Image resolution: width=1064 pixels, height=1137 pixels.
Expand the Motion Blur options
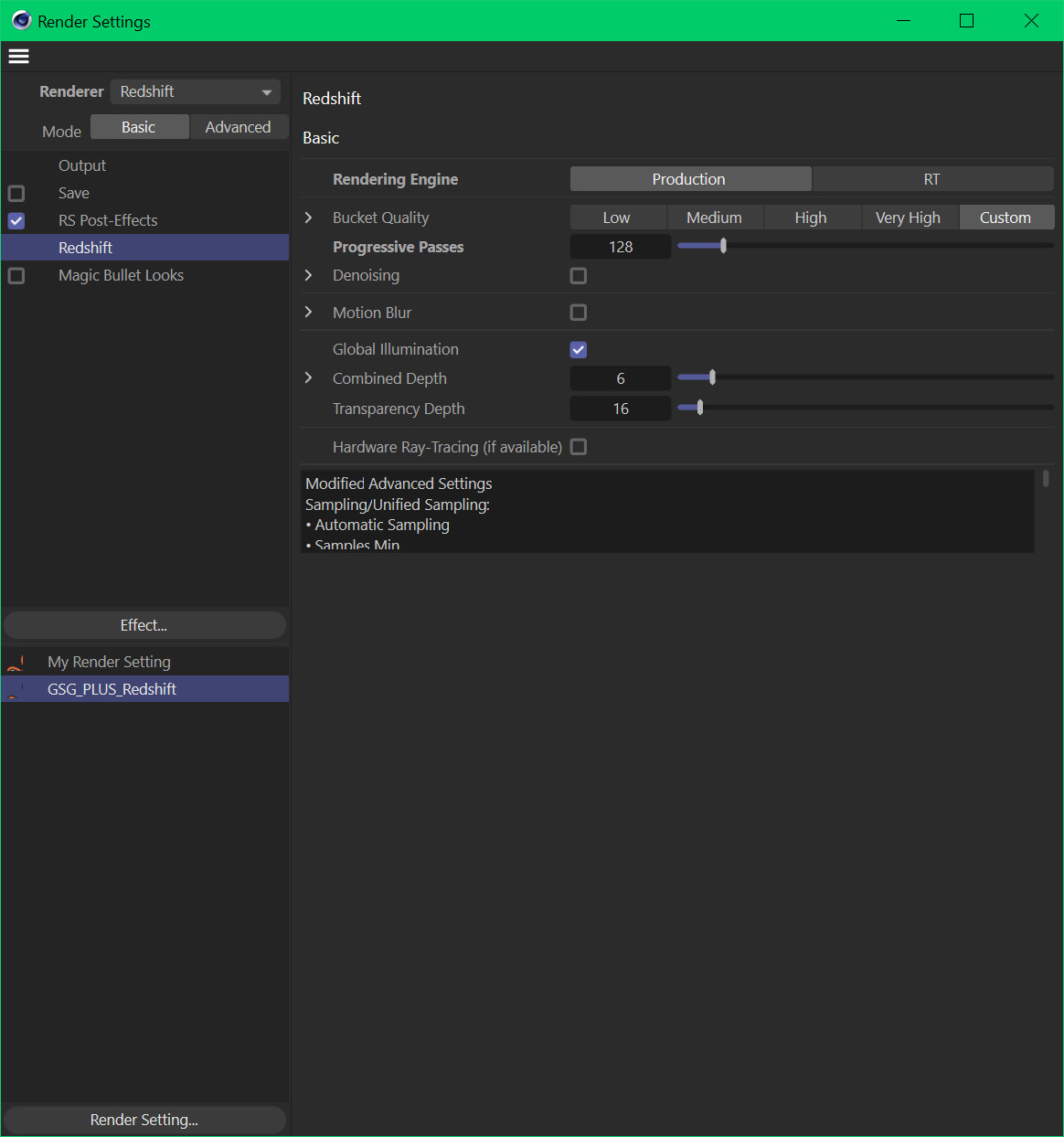point(309,313)
